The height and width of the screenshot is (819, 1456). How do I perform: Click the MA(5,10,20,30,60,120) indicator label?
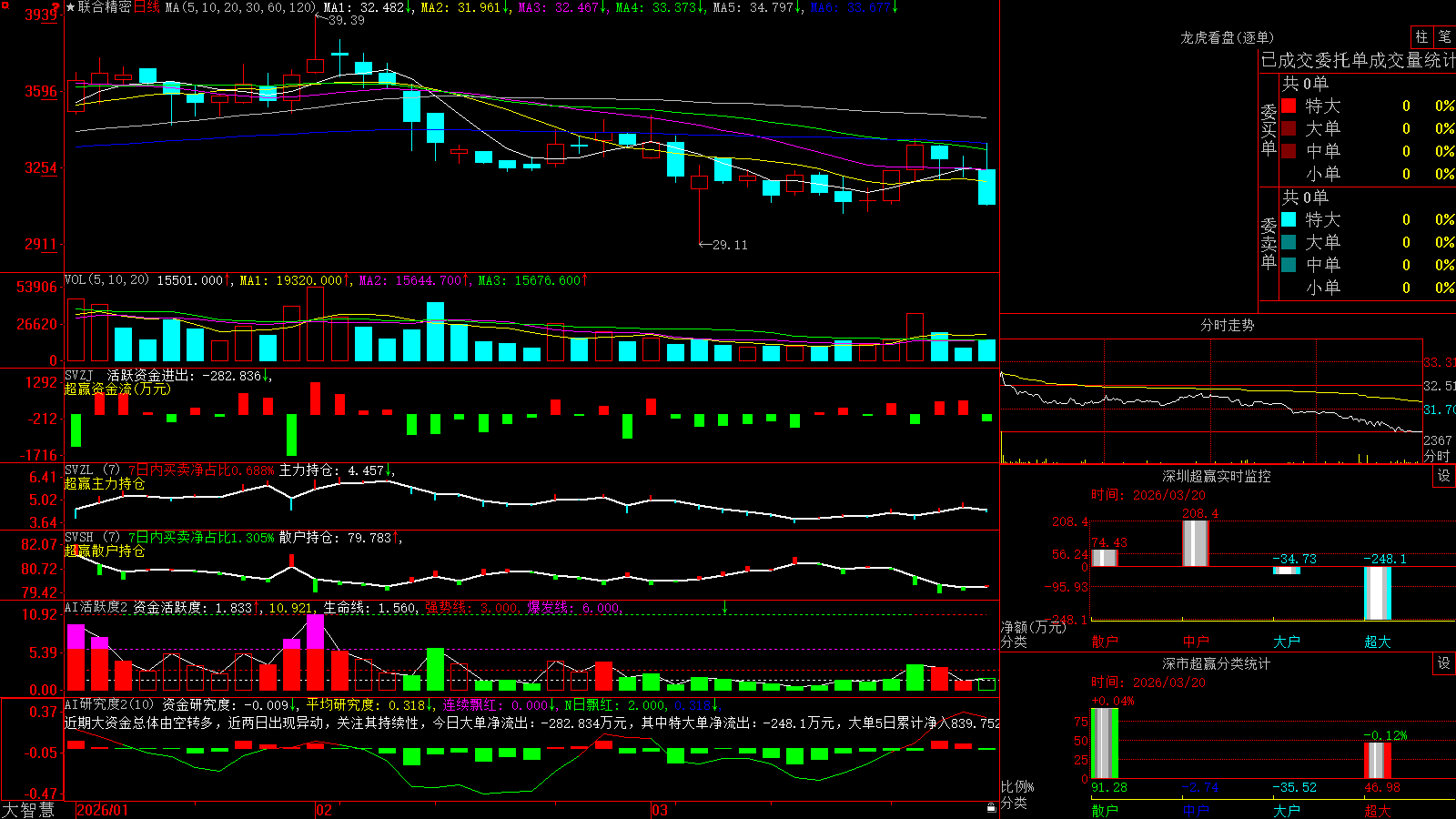240,7
